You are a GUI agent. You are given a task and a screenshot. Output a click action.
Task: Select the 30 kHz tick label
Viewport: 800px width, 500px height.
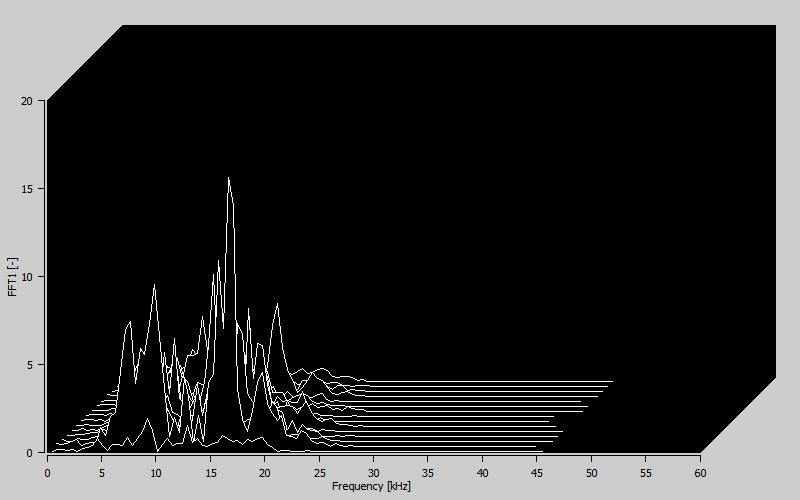click(373, 472)
